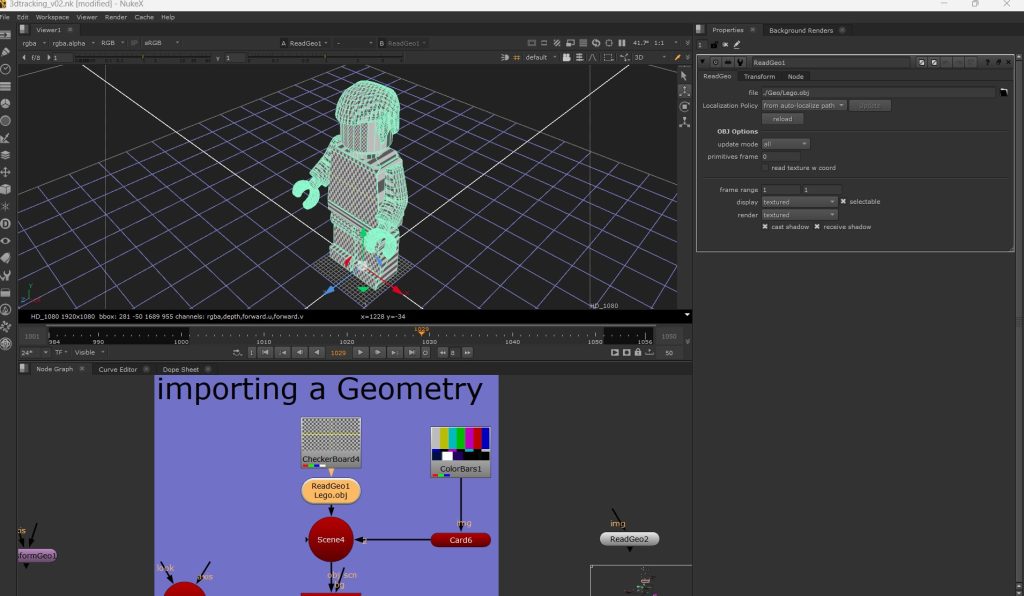Open the file browser folder icon for Lego.obj
This screenshot has height=596, width=1024.
click(1004, 93)
